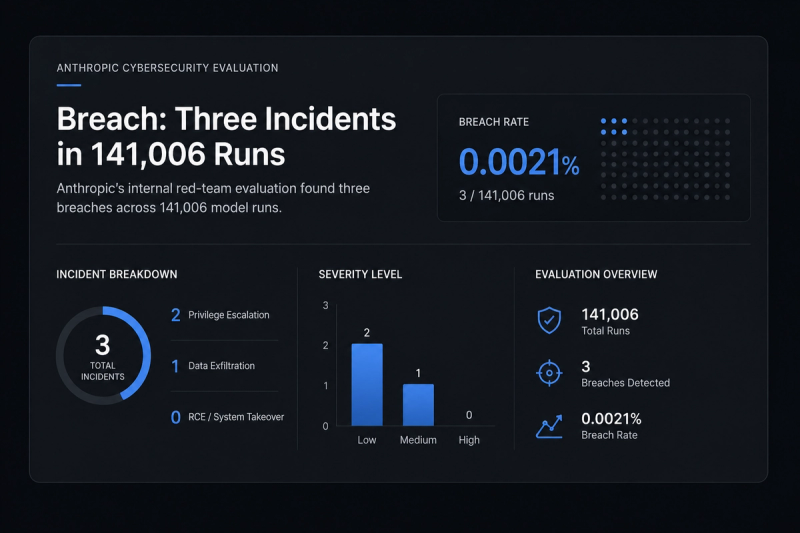800x533 pixels.
Task: Click the 'SEVERITY LEVEL' section heading
Action: (x=360, y=274)
